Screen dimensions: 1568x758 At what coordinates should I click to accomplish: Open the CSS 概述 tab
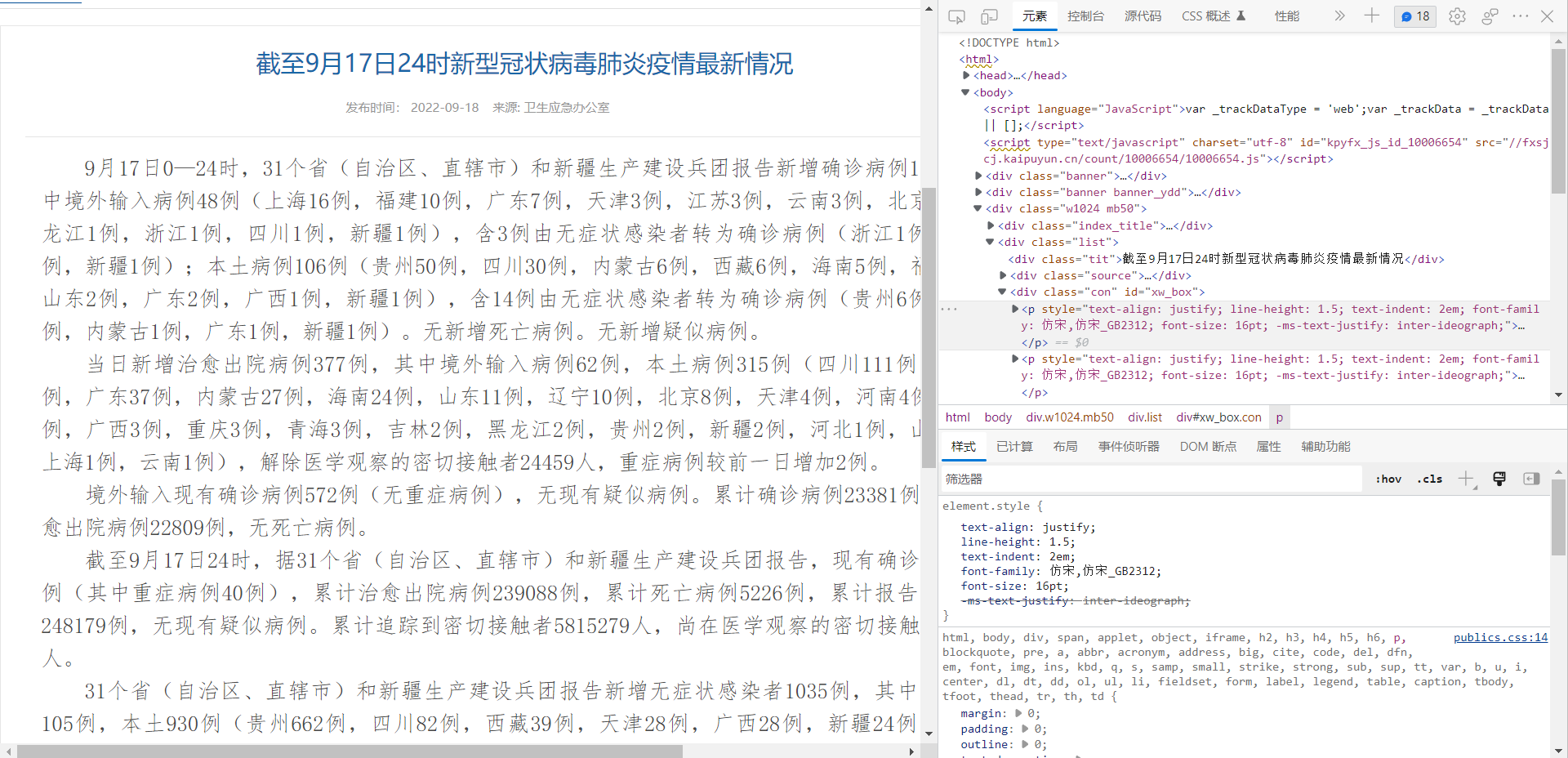1214,16
